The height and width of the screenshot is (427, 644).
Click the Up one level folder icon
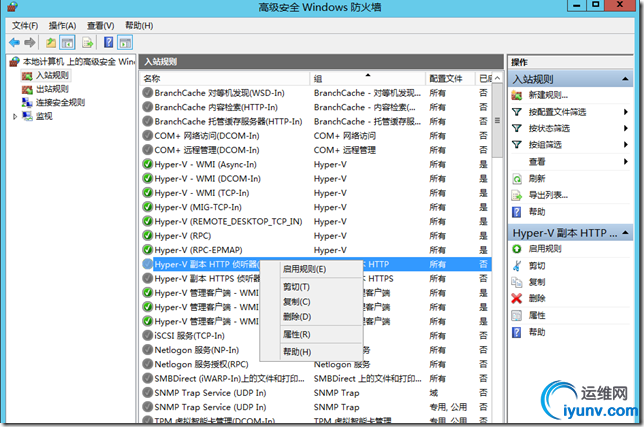coord(51,42)
